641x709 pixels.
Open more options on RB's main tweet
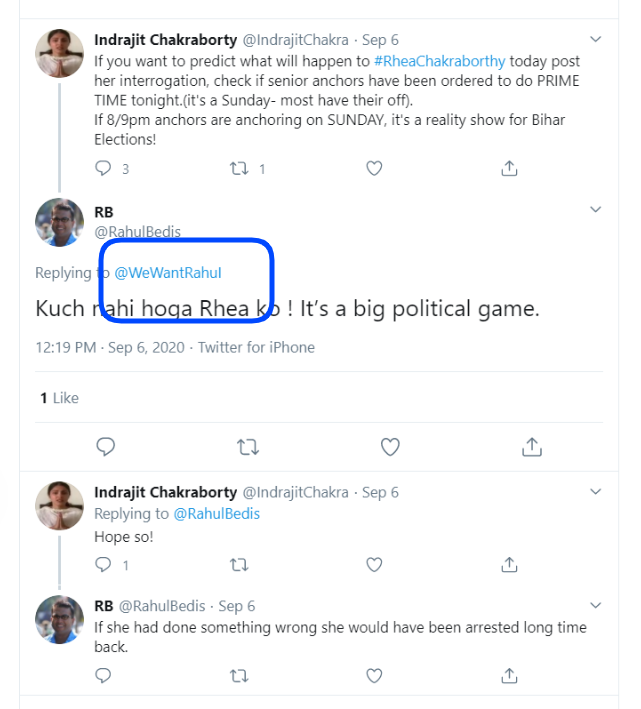pyautogui.click(x=596, y=210)
